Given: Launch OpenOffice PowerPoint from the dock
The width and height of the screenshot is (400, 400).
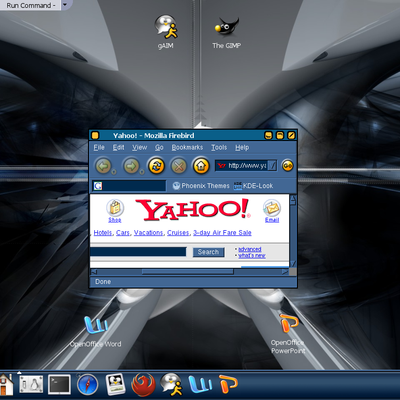Looking at the screenshot, I should coord(228,384).
